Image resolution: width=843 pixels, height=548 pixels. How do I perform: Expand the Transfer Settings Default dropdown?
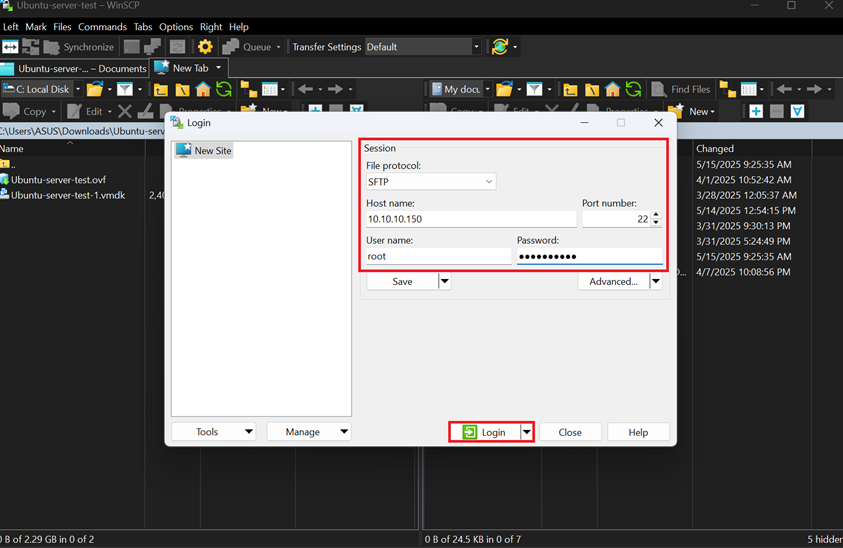pyautogui.click(x=476, y=47)
